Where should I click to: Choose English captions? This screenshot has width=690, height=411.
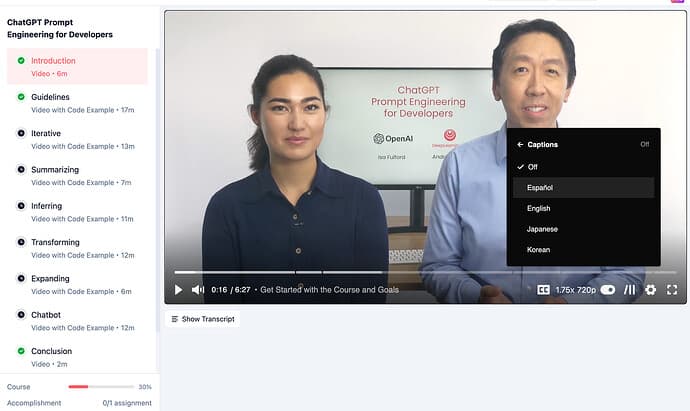[584, 208]
